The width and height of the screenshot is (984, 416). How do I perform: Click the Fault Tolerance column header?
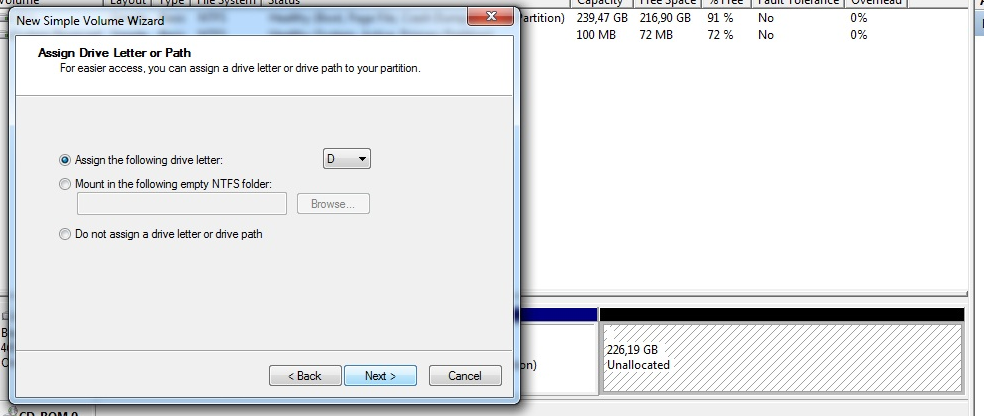click(798, 3)
